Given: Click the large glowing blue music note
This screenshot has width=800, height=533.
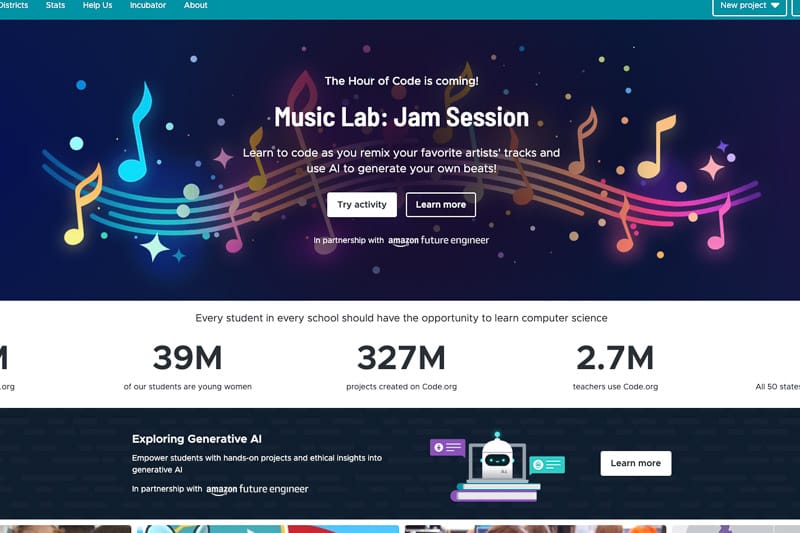Looking at the screenshot, I should point(136,133).
